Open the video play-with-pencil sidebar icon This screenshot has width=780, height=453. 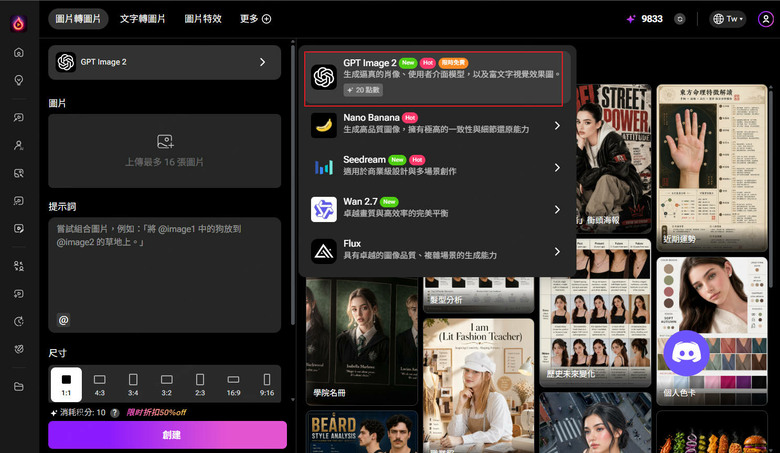click(x=19, y=229)
